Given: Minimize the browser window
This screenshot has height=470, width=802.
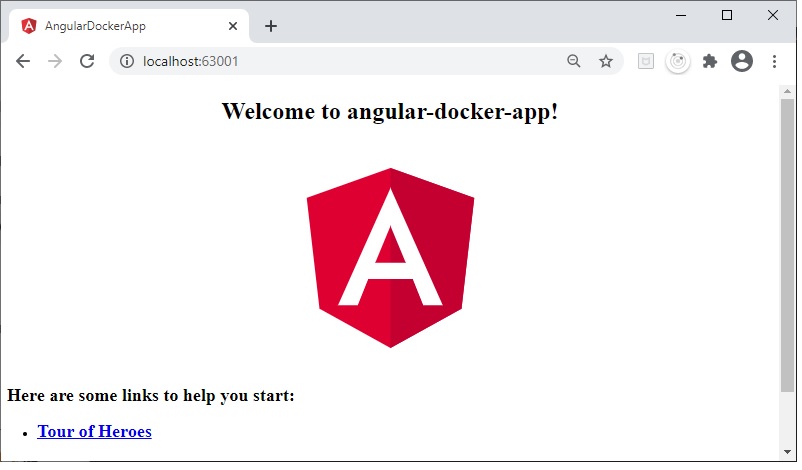Looking at the screenshot, I should (x=681, y=15).
